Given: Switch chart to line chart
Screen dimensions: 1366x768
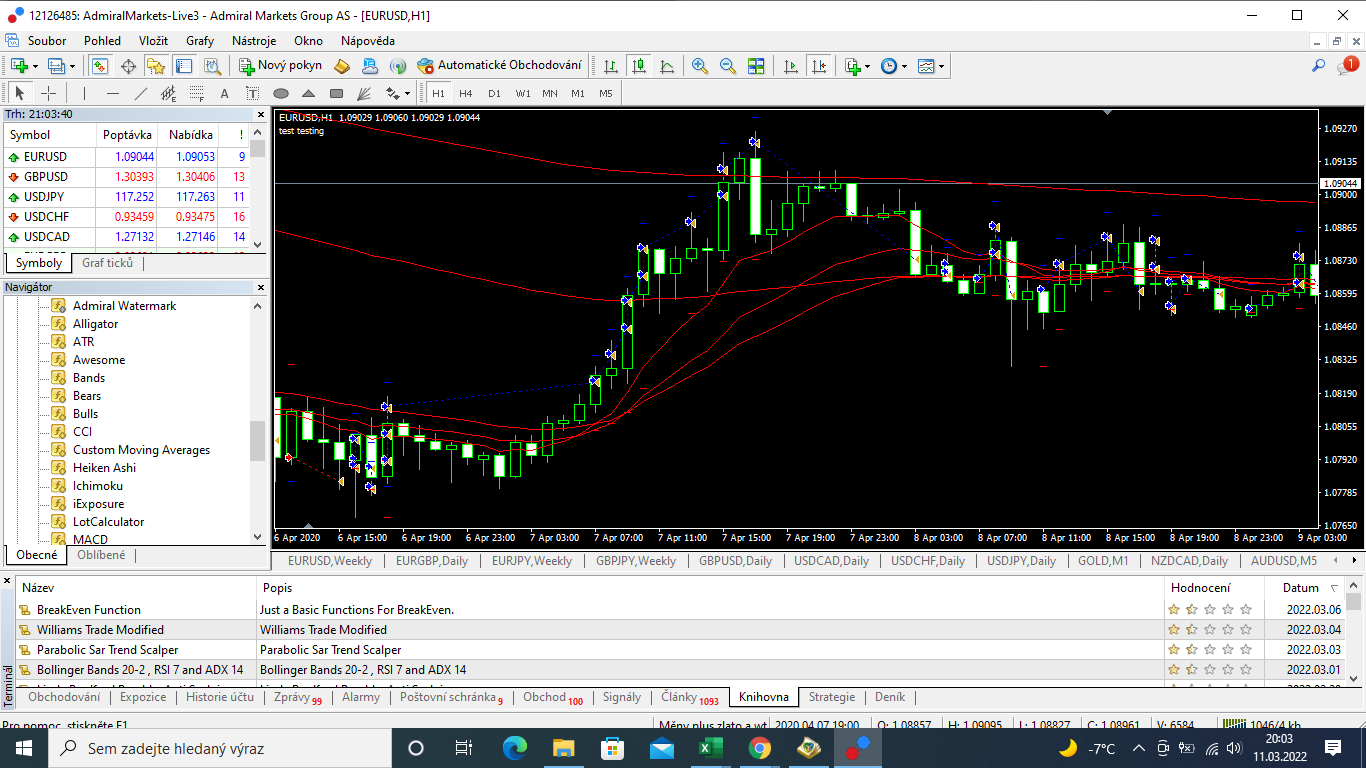Looking at the screenshot, I should click(667, 66).
